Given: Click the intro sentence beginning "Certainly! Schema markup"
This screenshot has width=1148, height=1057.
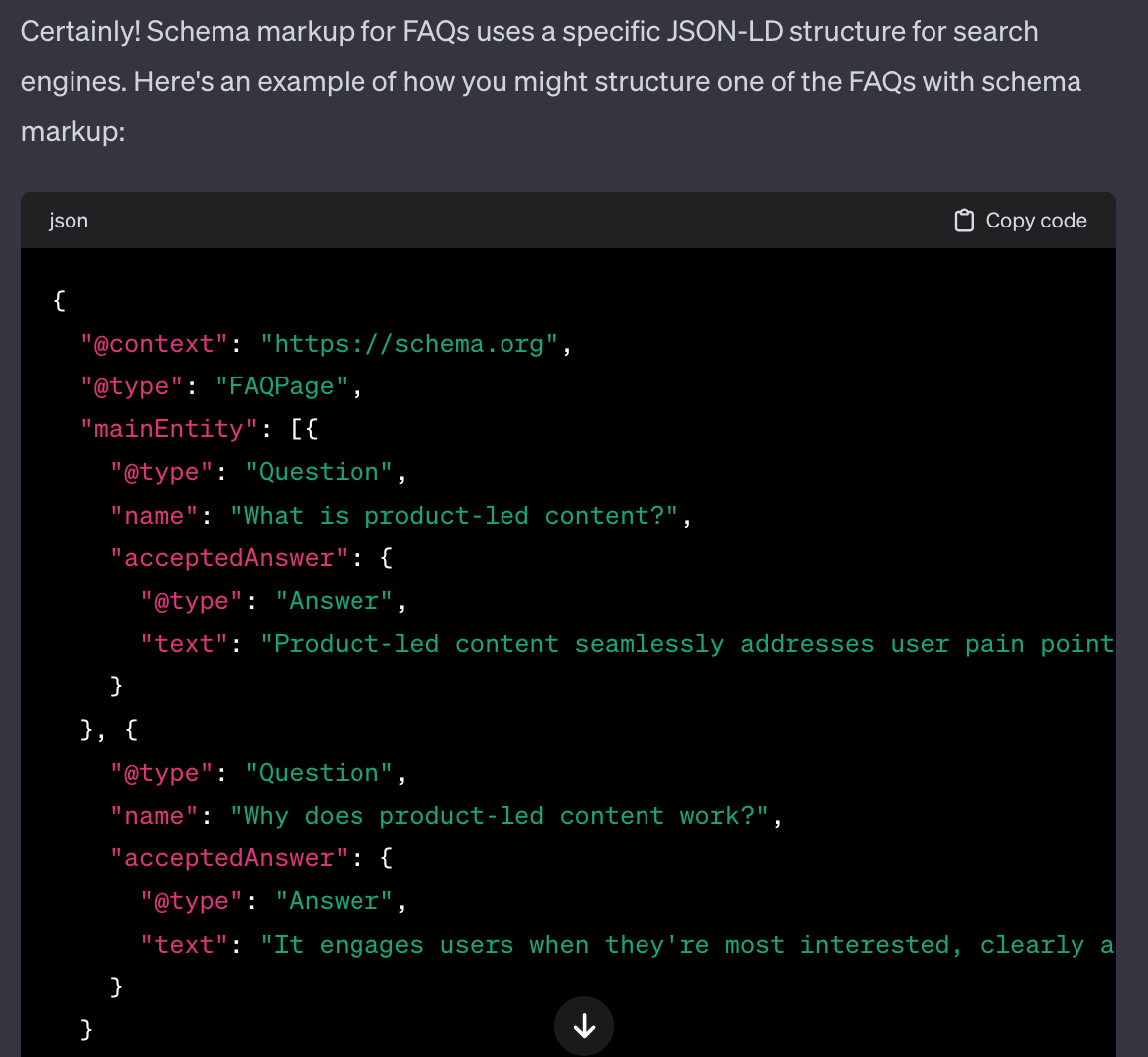Looking at the screenshot, I should click(x=550, y=81).
